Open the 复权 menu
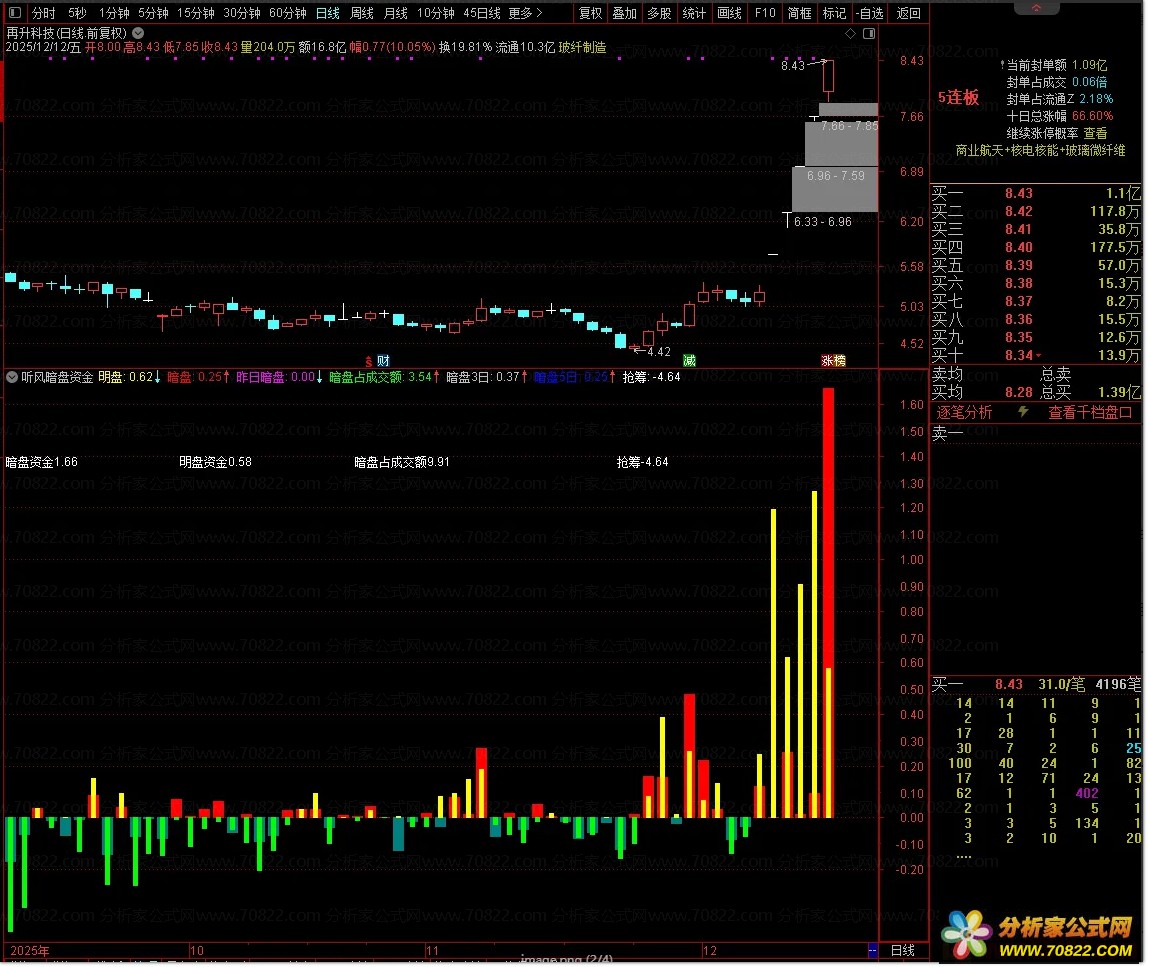Viewport: 1149px width, 967px height. click(x=591, y=12)
